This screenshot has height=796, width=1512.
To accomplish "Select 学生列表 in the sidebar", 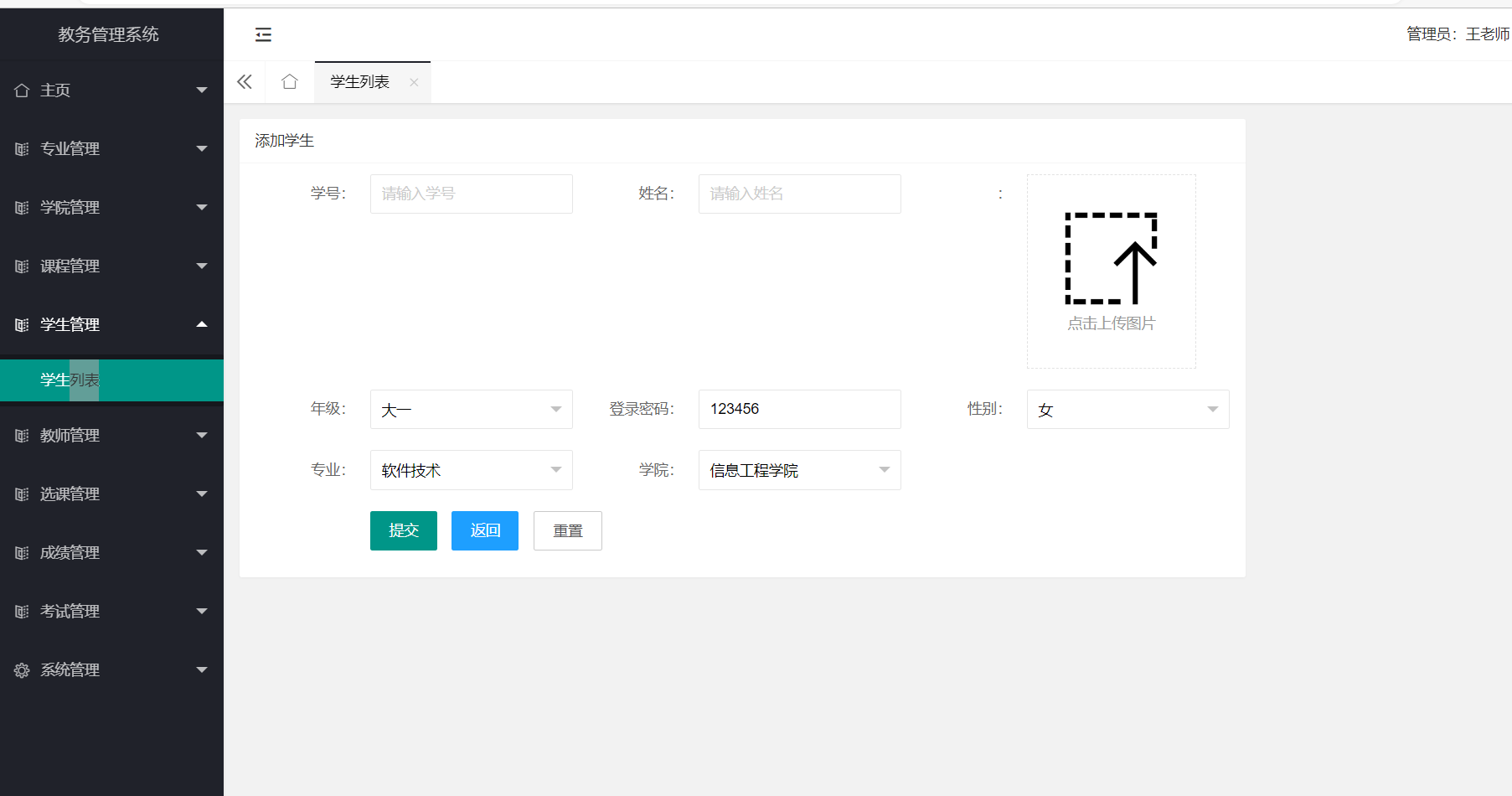I will pyautogui.click(x=111, y=380).
